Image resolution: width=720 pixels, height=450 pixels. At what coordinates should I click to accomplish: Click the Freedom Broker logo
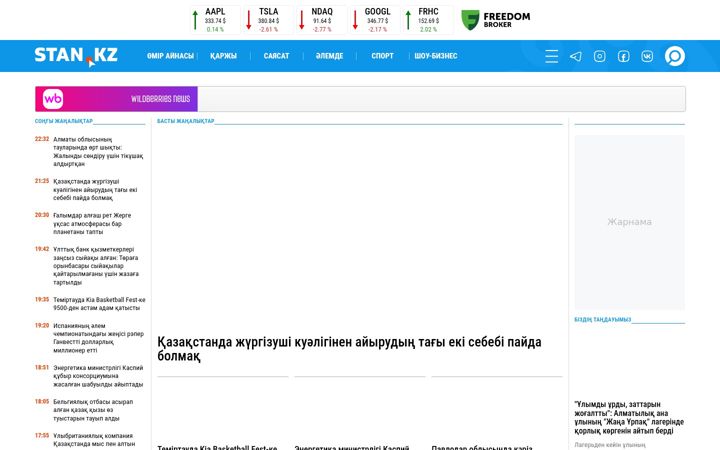point(495,20)
